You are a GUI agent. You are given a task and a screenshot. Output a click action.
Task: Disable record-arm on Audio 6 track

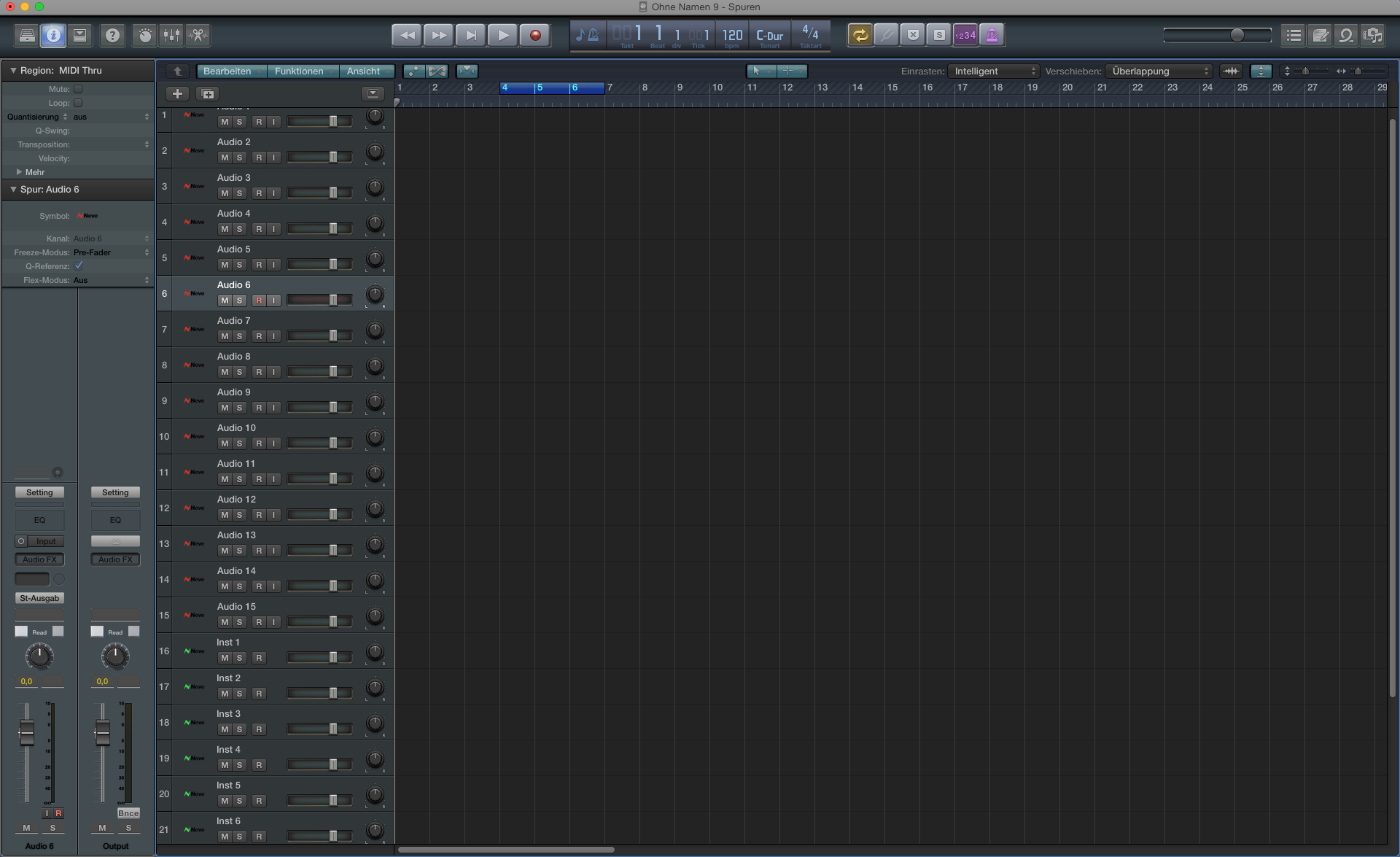[x=260, y=300]
